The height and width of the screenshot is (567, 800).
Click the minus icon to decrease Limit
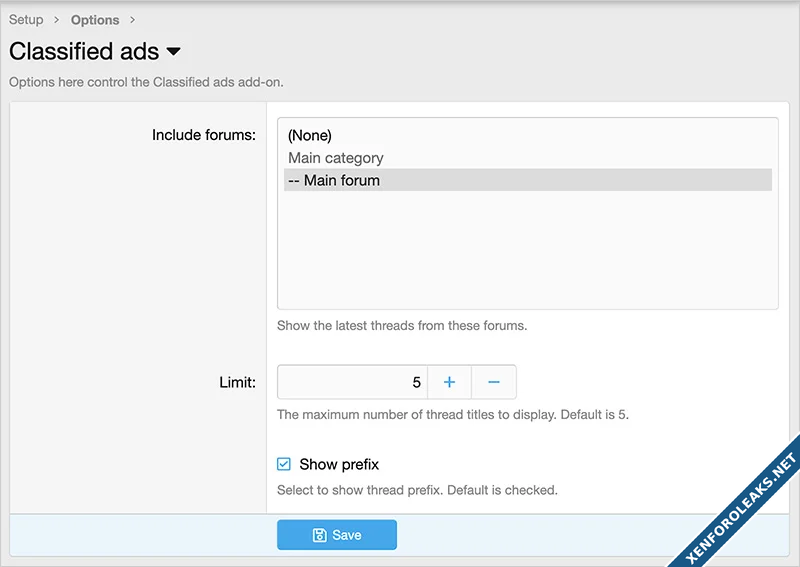click(x=494, y=382)
